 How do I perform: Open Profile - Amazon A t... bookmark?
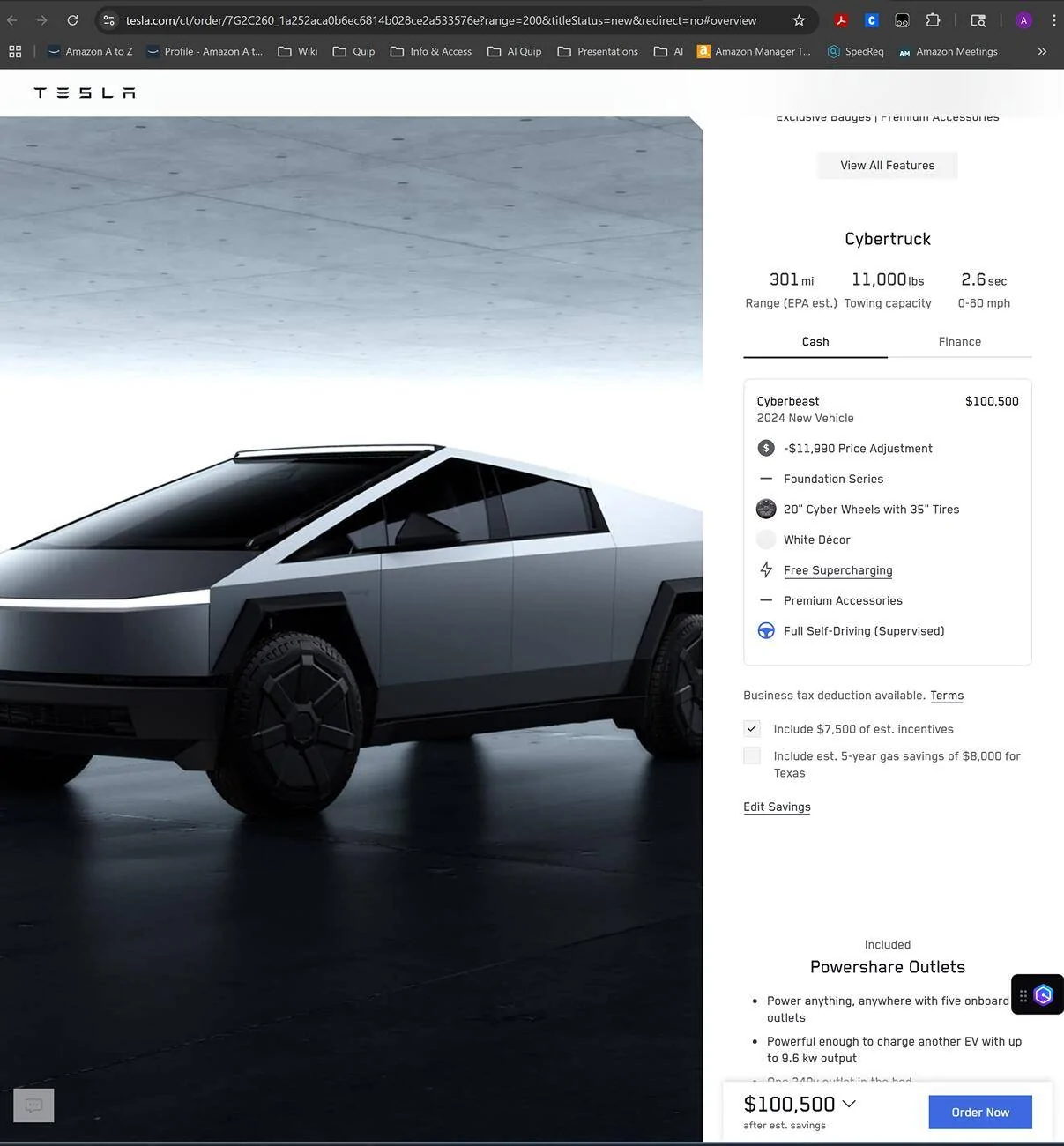click(x=205, y=51)
